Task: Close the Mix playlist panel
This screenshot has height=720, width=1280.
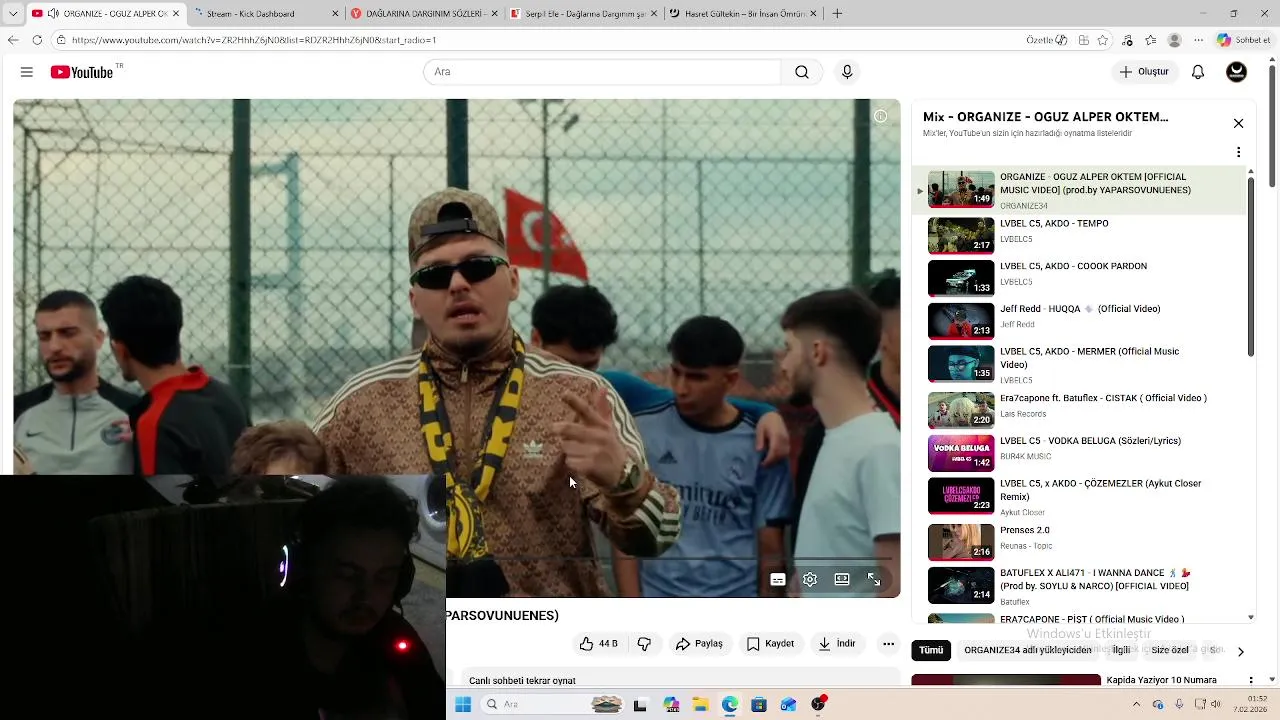Action: (x=1238, y=123)
